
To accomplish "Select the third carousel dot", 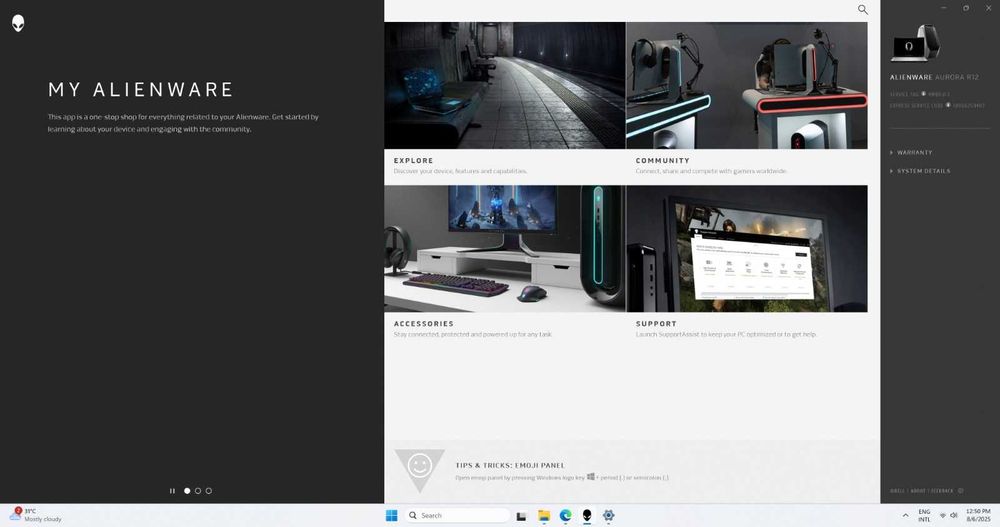I will [x=209, y=491].
